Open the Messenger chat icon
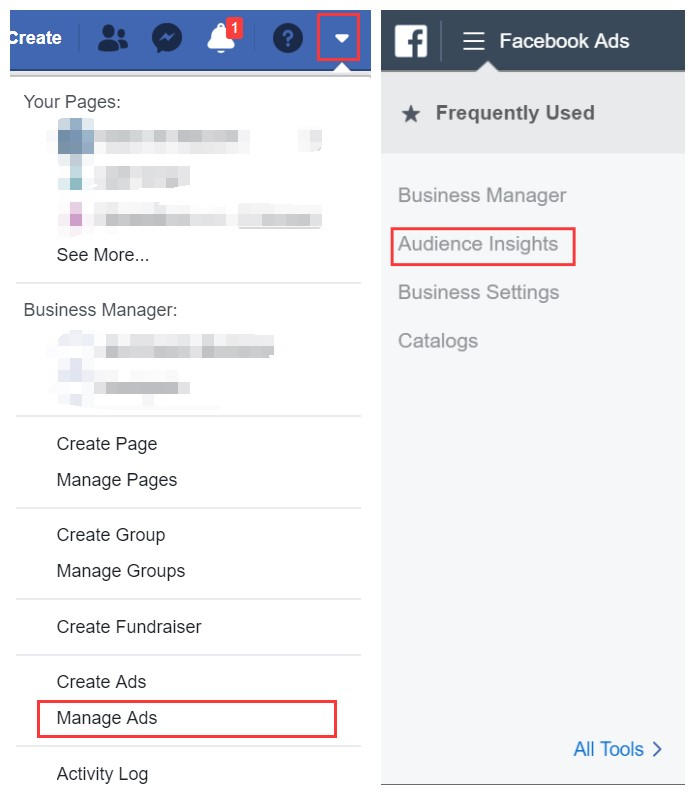 (x=167, y=38)
